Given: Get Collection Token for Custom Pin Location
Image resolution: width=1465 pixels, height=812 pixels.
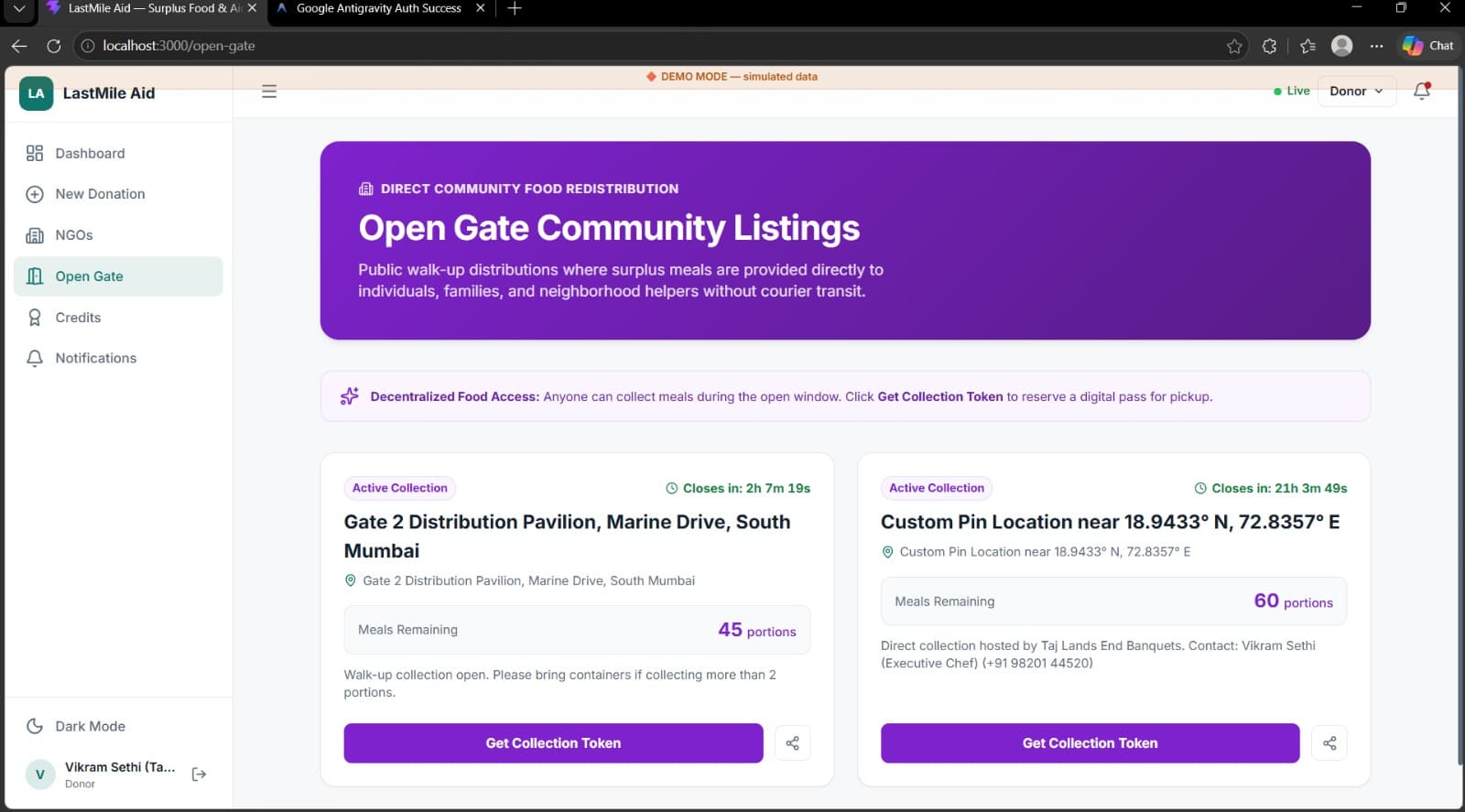Looking at the screenshot, I should pyautogui.click(x=1090, y=743).
